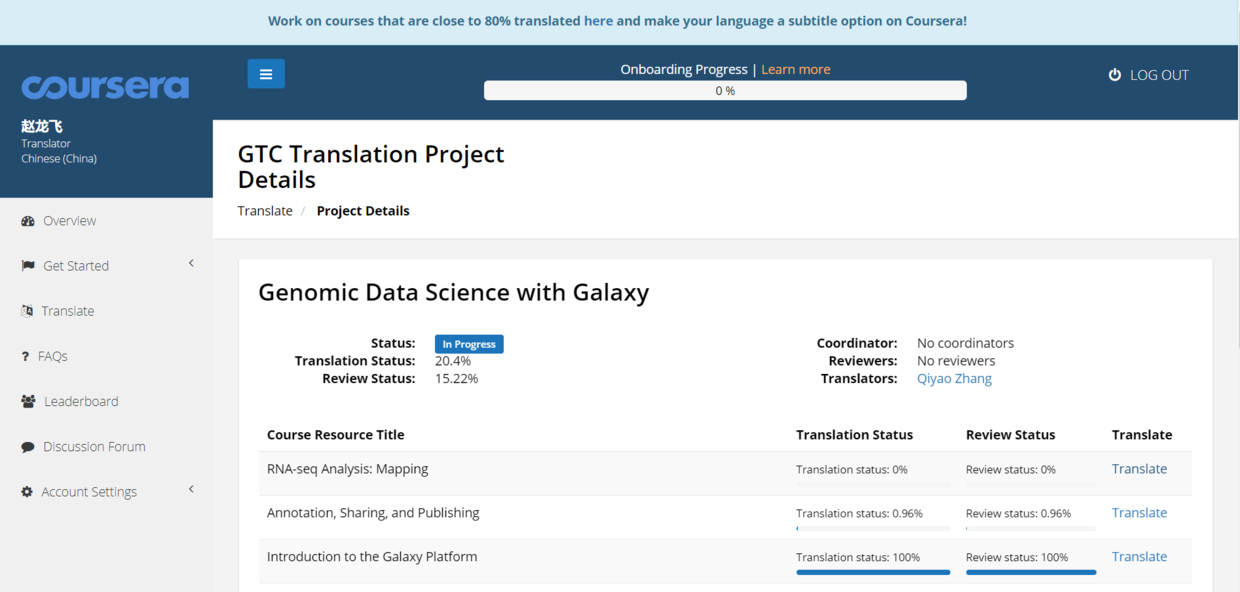This screenshot has width=1240, height=592.
Task: Open translator Qiyao Zhang's profile link
Action: (x=954, y=379)
